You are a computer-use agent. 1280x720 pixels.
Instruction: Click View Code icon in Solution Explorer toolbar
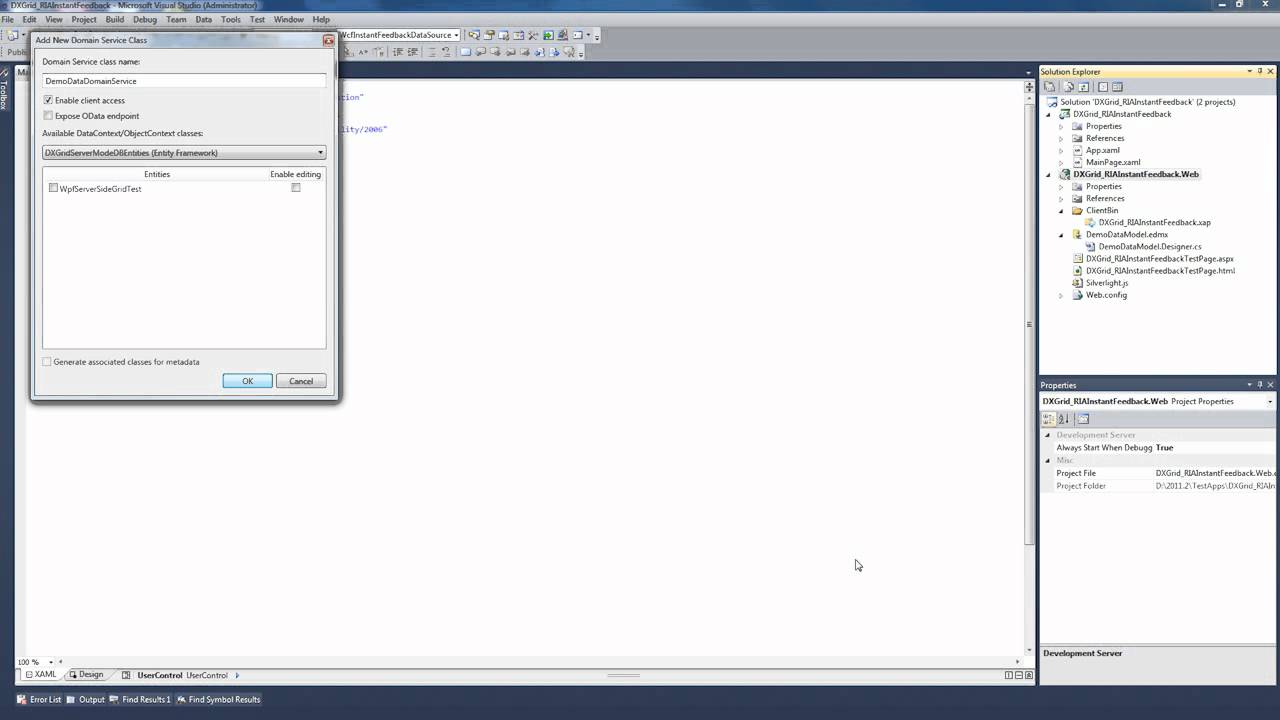[x=1103, y=87]
